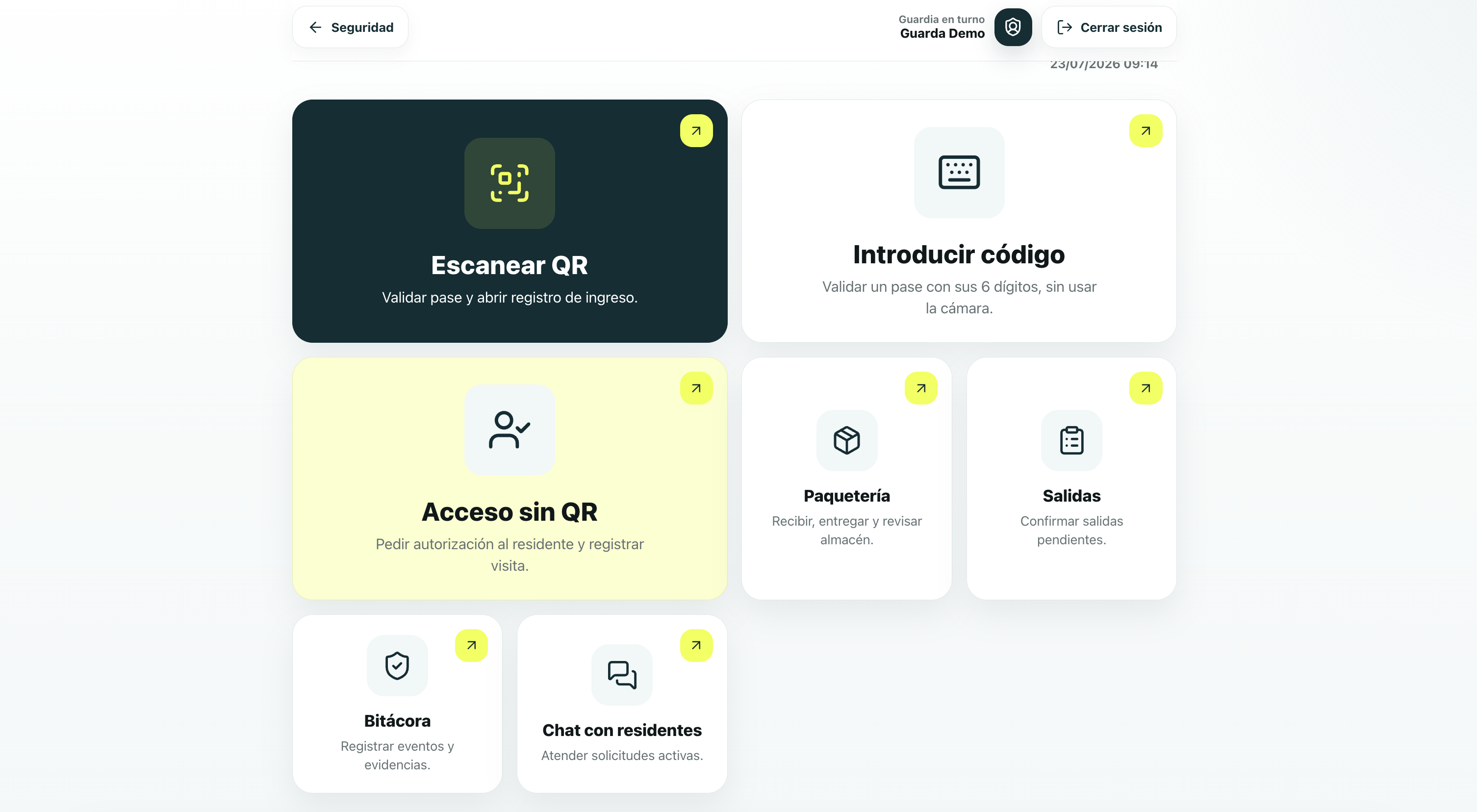Click the guard shield avatar icon
Screen dimensions: 1477x812
point(1013,27)
